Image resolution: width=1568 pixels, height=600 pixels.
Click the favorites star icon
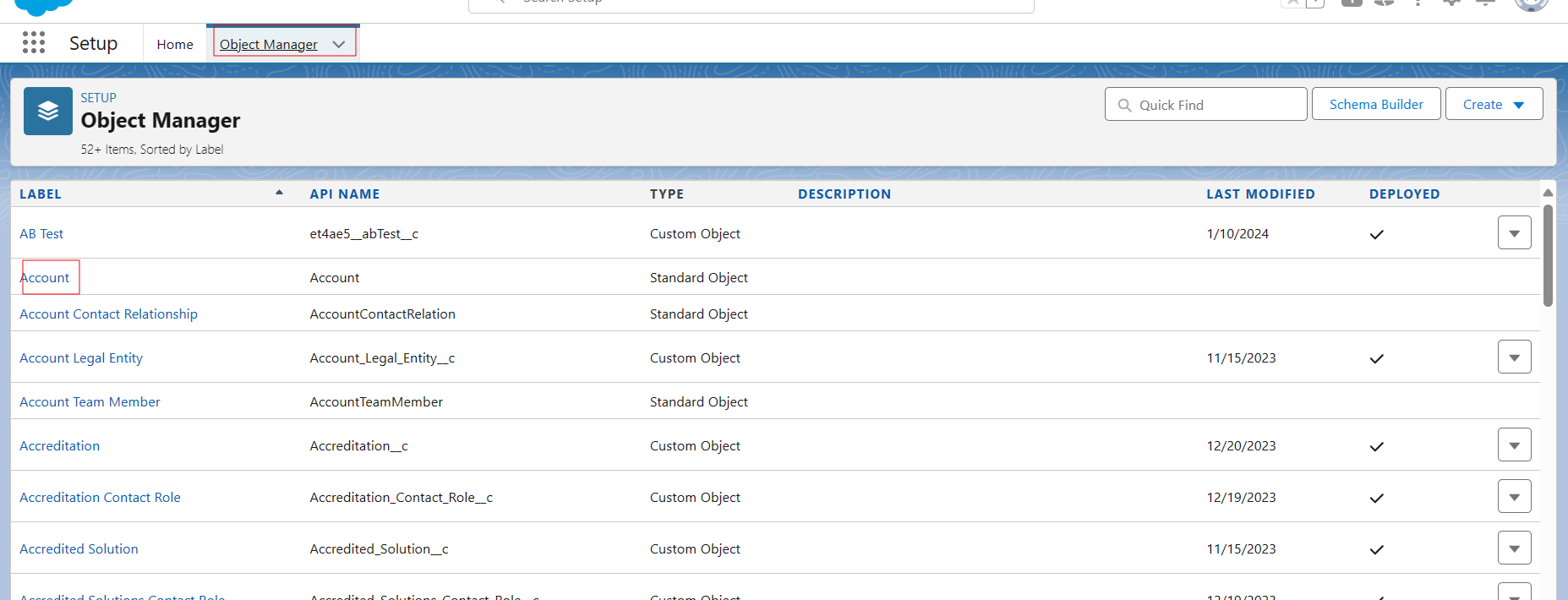click(x=1292, y=3)
